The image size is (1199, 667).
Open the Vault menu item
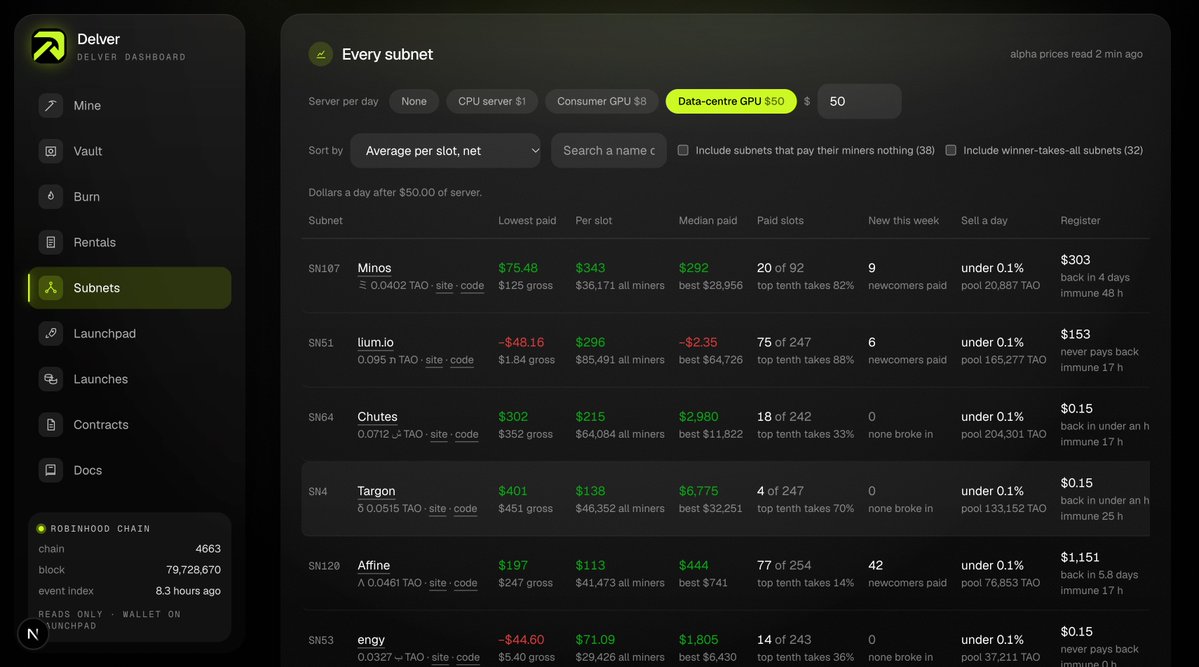129,151
